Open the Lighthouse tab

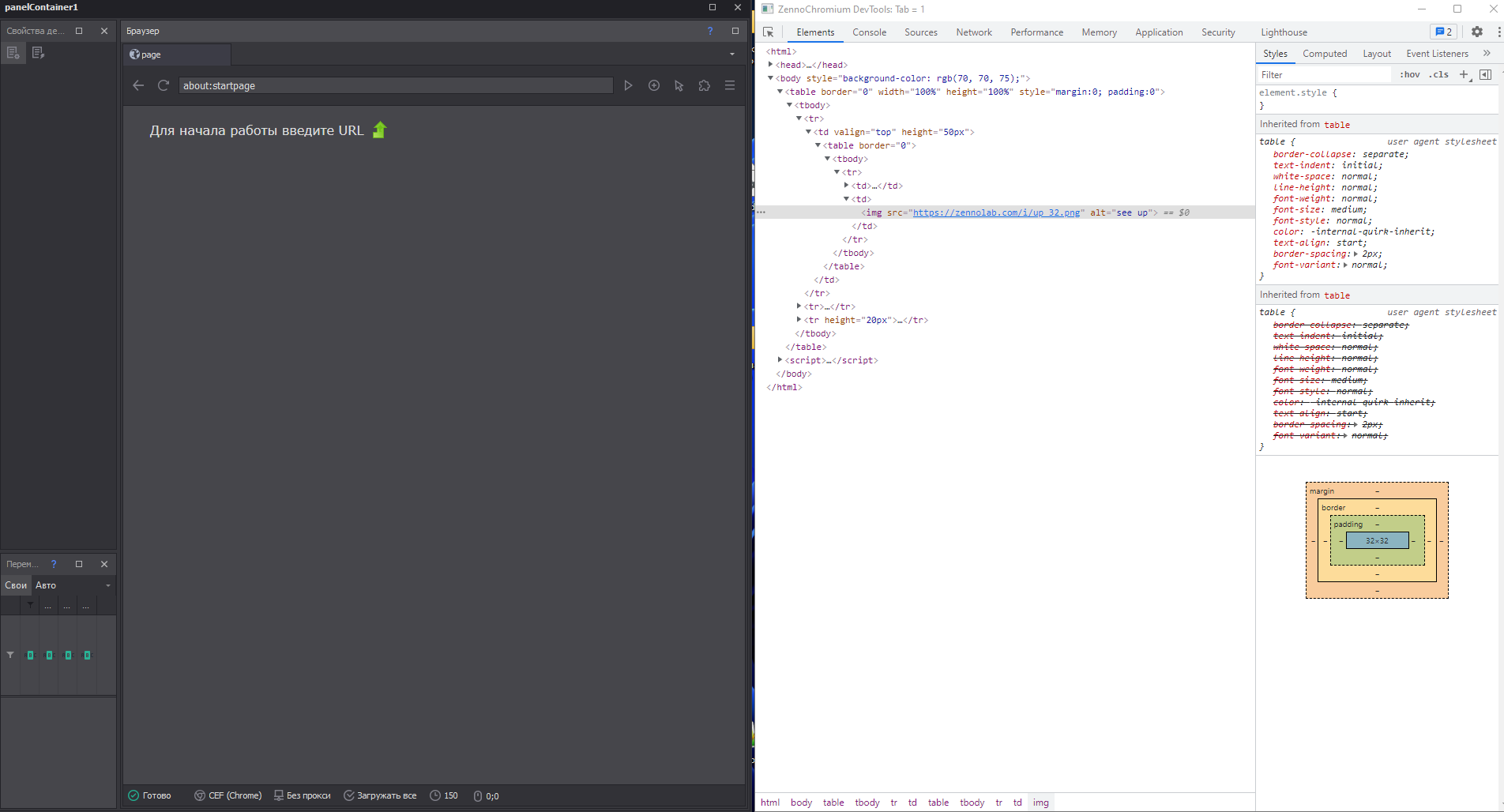[x=1284, y=32]
